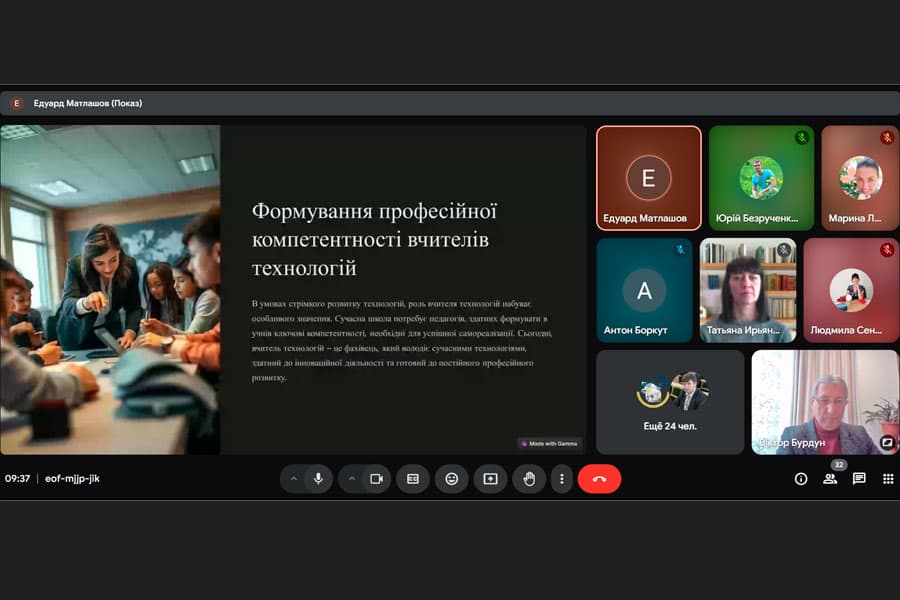The image size is (900, 600).
Task: Open the activities grid
Action: pos(886,479)
